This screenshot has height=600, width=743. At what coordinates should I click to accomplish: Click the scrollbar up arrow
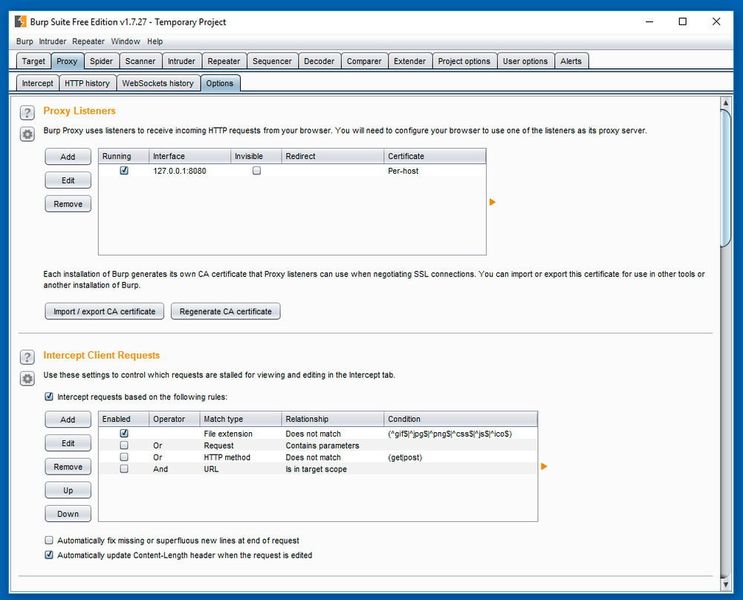pyautogui.click(x=725, y=102)
